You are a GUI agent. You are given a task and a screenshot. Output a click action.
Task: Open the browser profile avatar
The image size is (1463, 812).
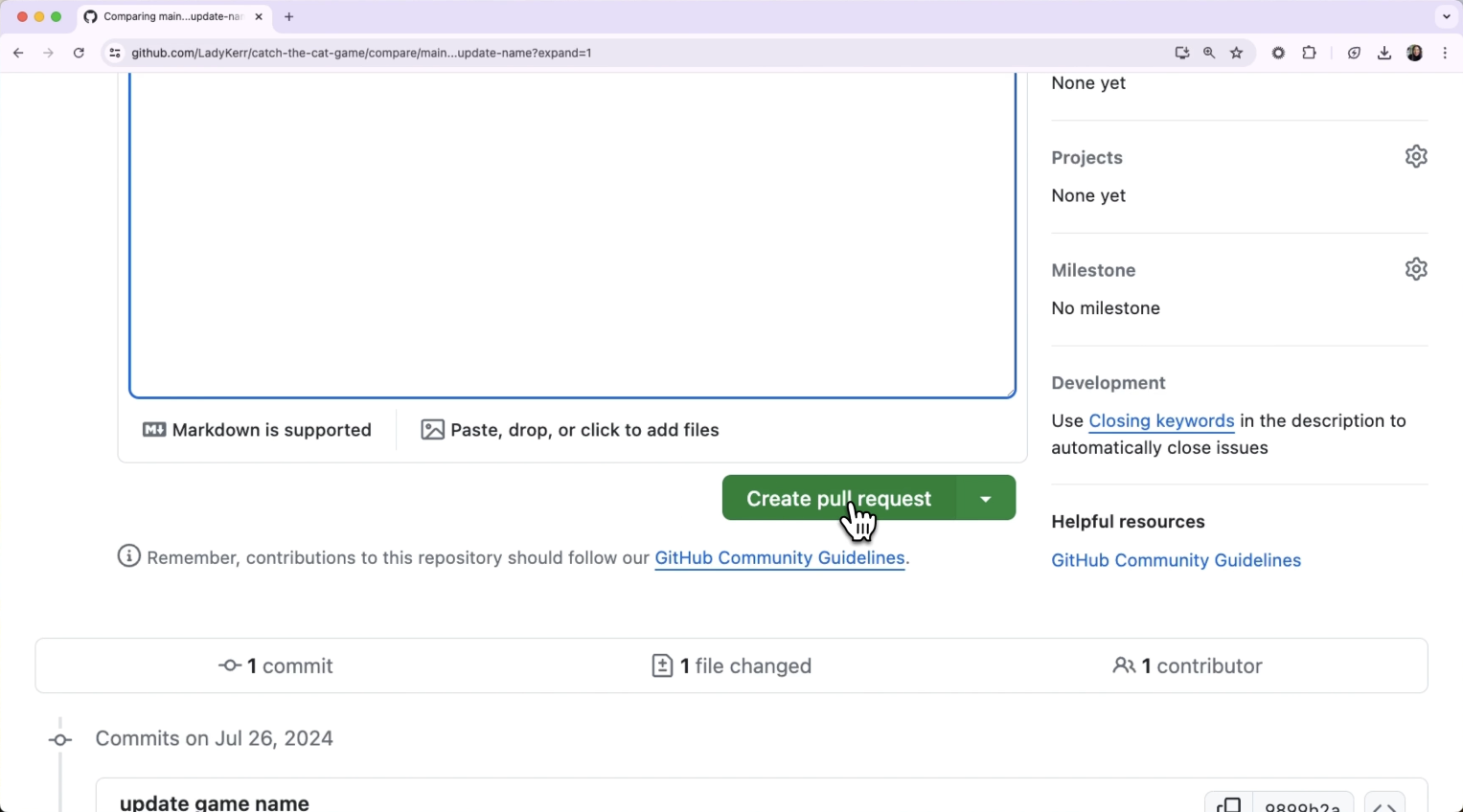coord(1415,53)
